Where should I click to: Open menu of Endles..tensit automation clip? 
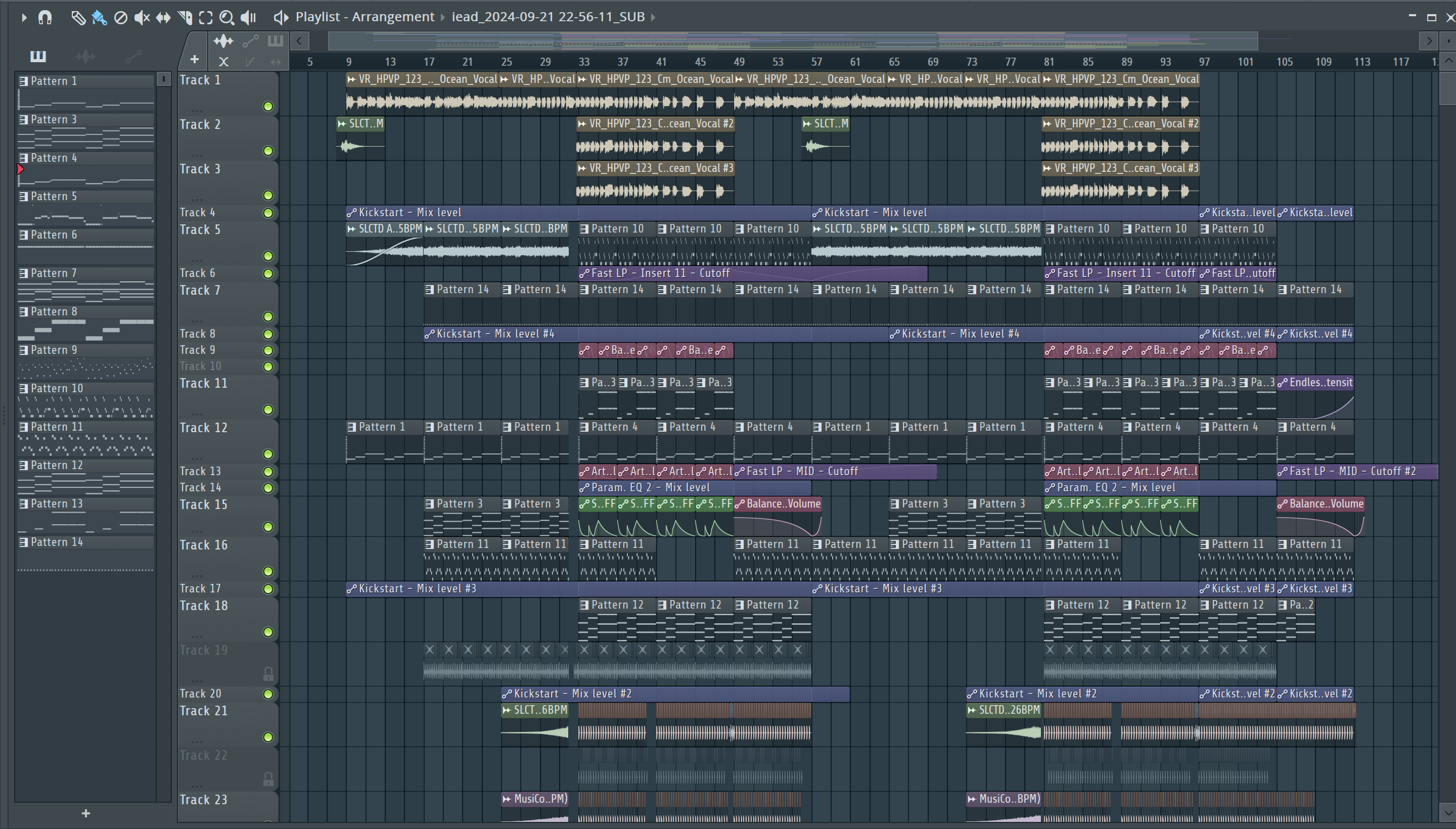click(x=1282, y=383)
